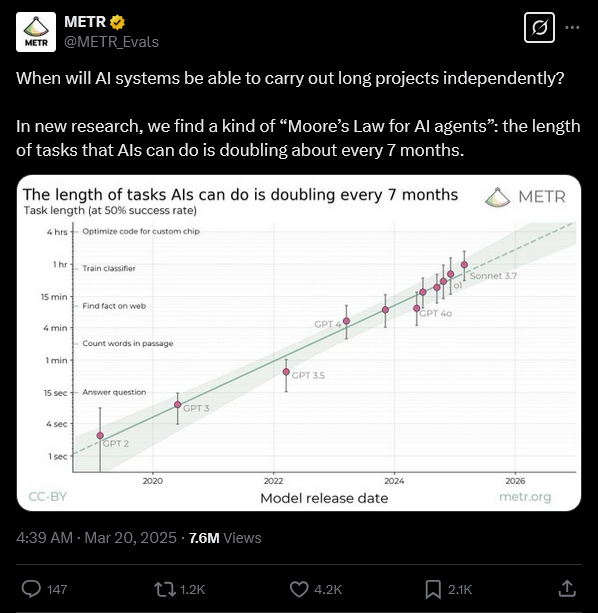Click the GPT 4 data point on chart

(x=346, y=321)
